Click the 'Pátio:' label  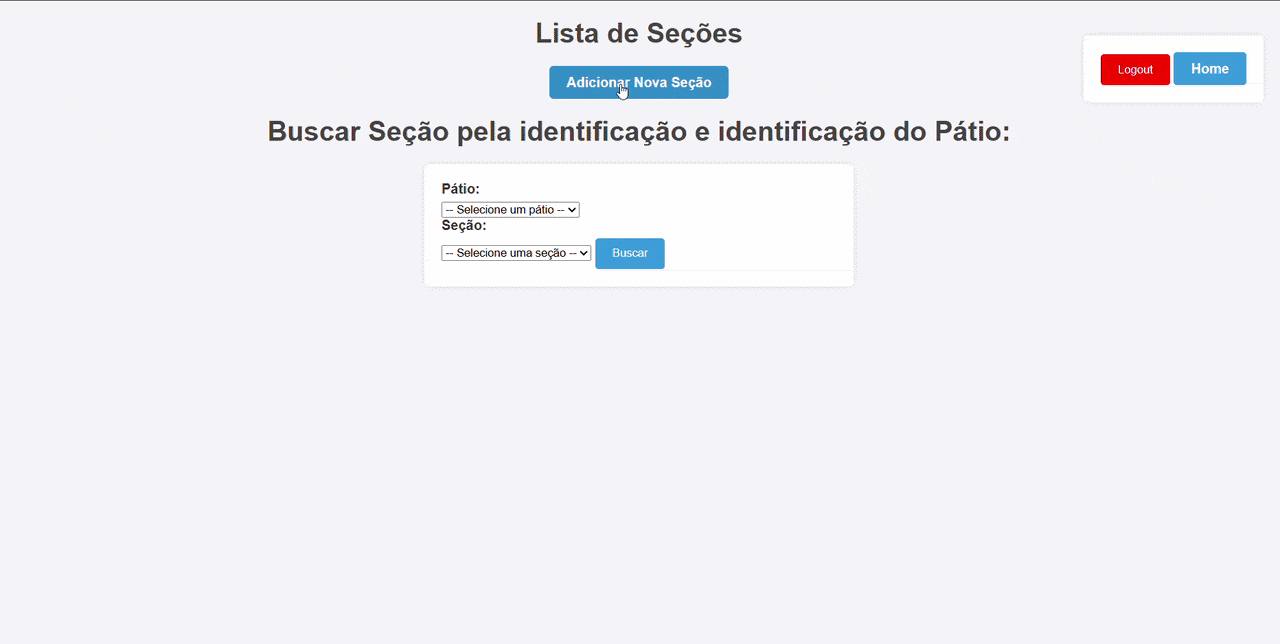[461, 188]
